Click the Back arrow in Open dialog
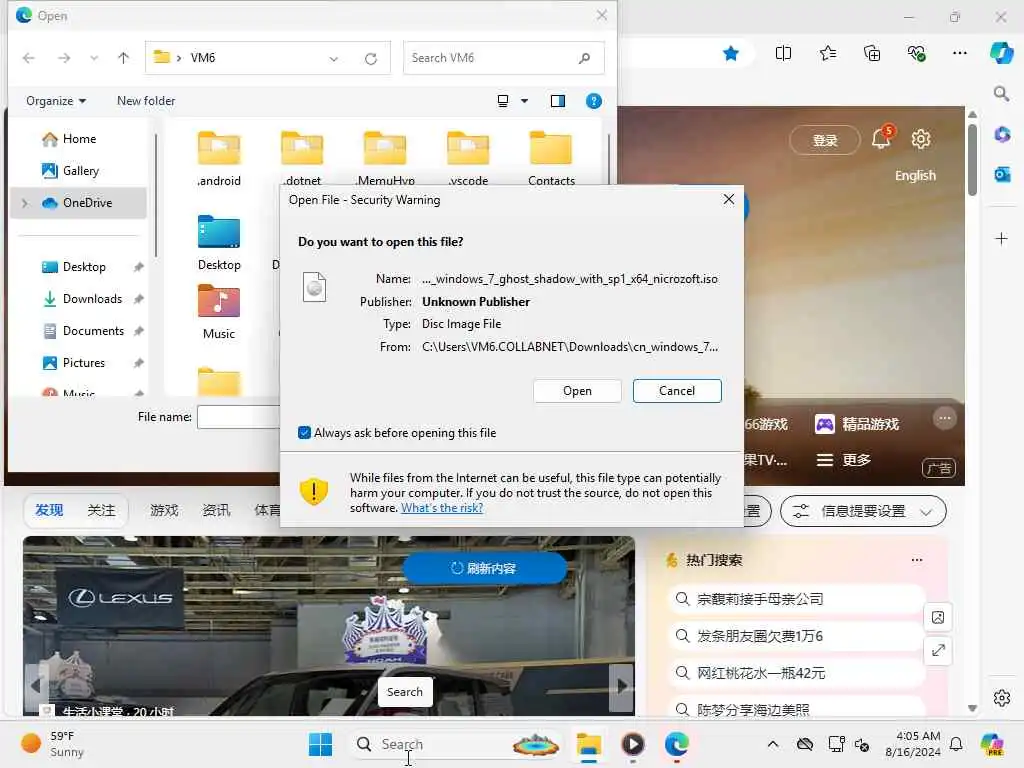This screenshot has height=768, width=1024. tap(29, 58)
